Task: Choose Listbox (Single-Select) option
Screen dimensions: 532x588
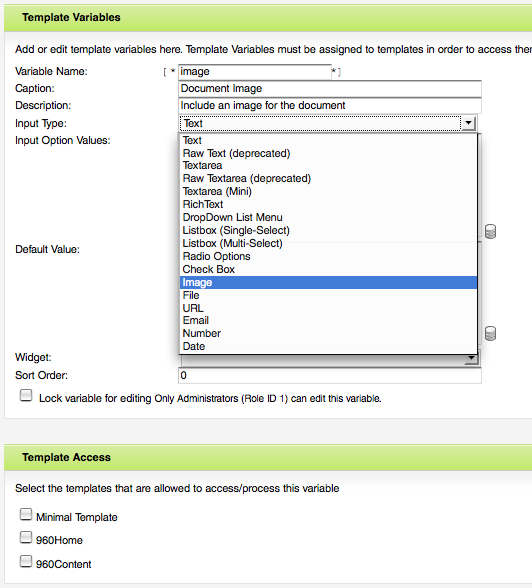Action: point(328,230)
